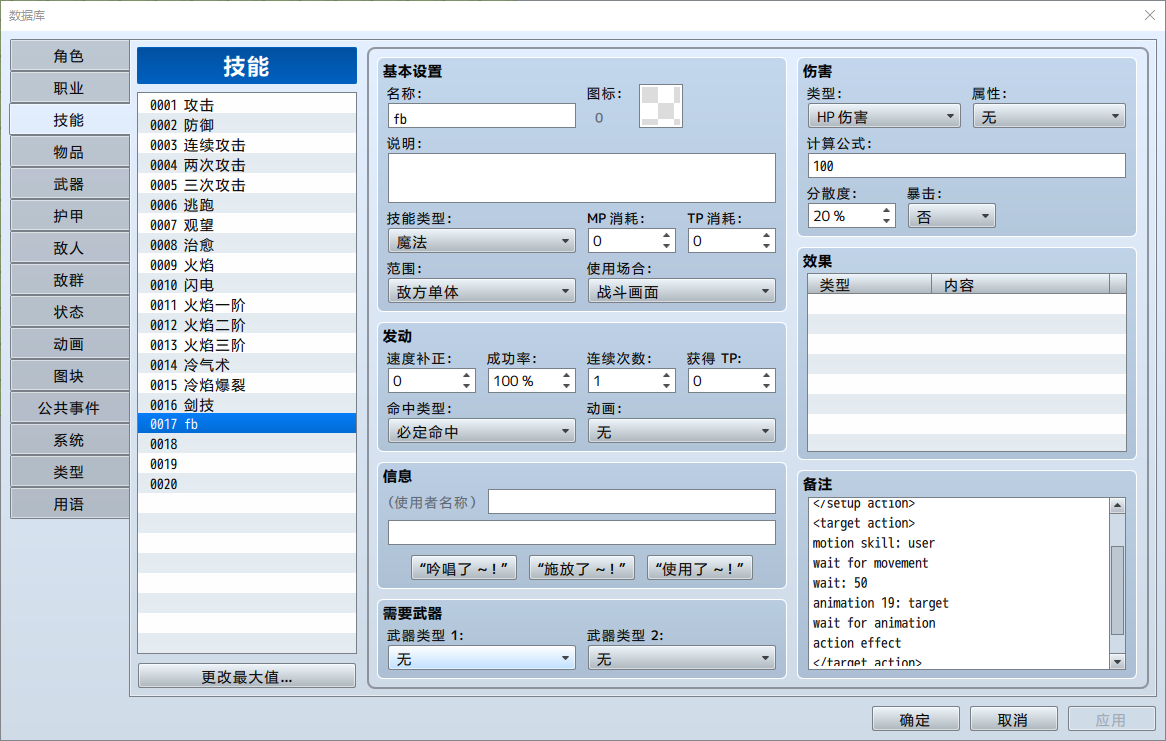Click the "animation 19: target" line in 备注
Screen dimensions: 1166x741
click(x=880, y=603)
